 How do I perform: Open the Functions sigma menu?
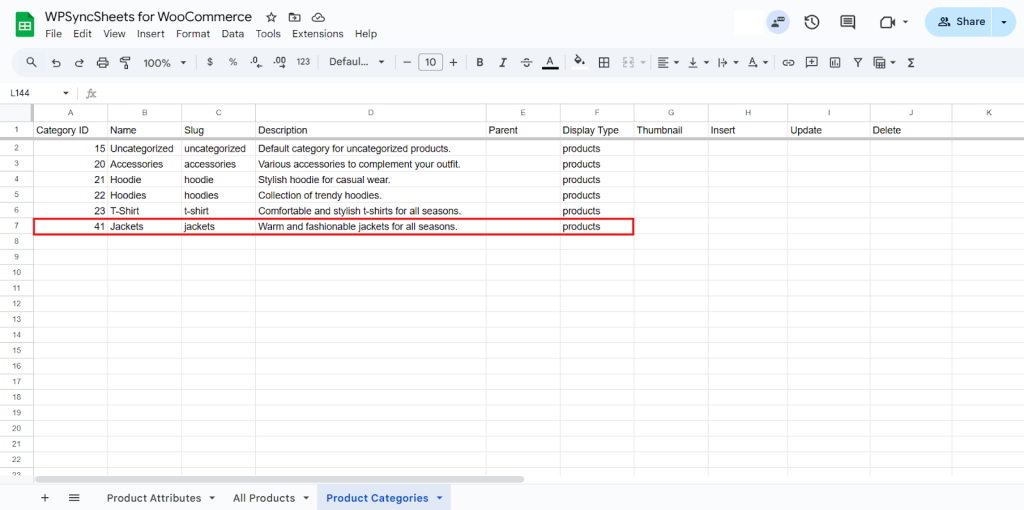[x=911, y=63]
